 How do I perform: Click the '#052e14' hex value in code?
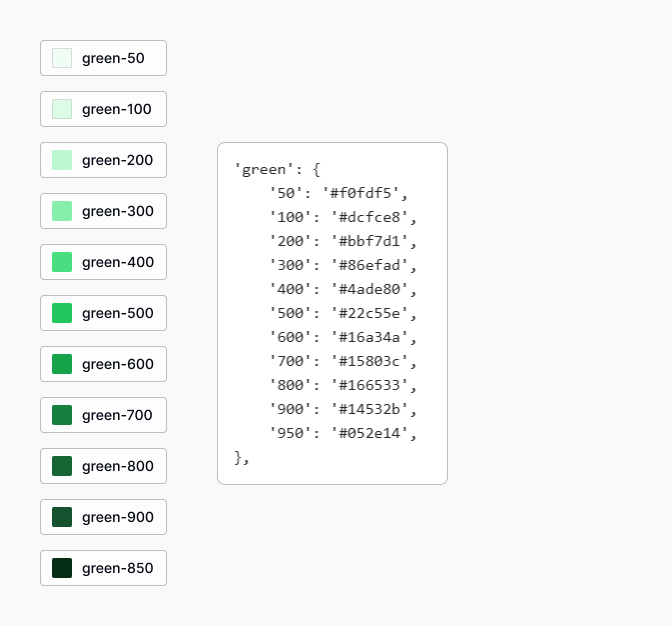(372, 433)
